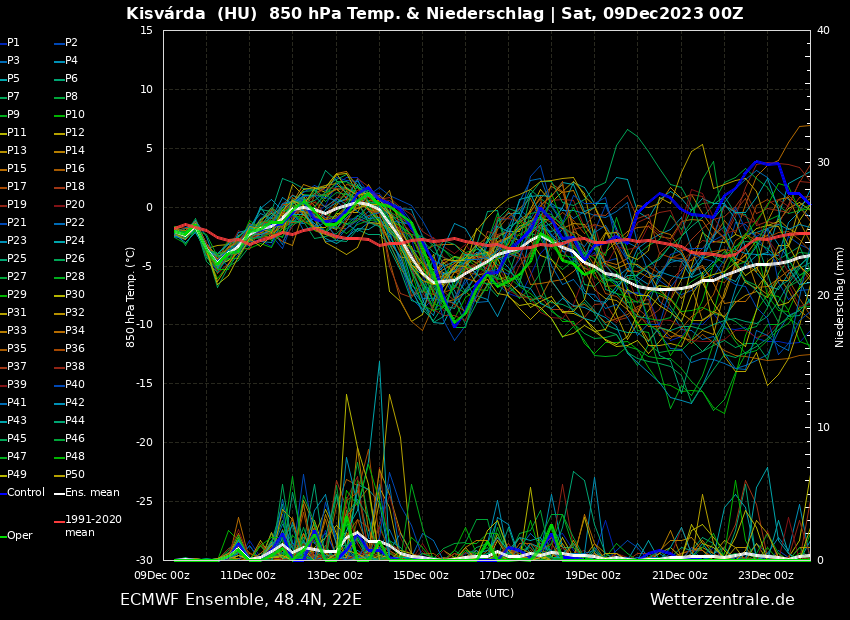Click the 23Dec 00z date tick label
The width and height of the screenshot is (850, 620).
click(x=766, y=575)
